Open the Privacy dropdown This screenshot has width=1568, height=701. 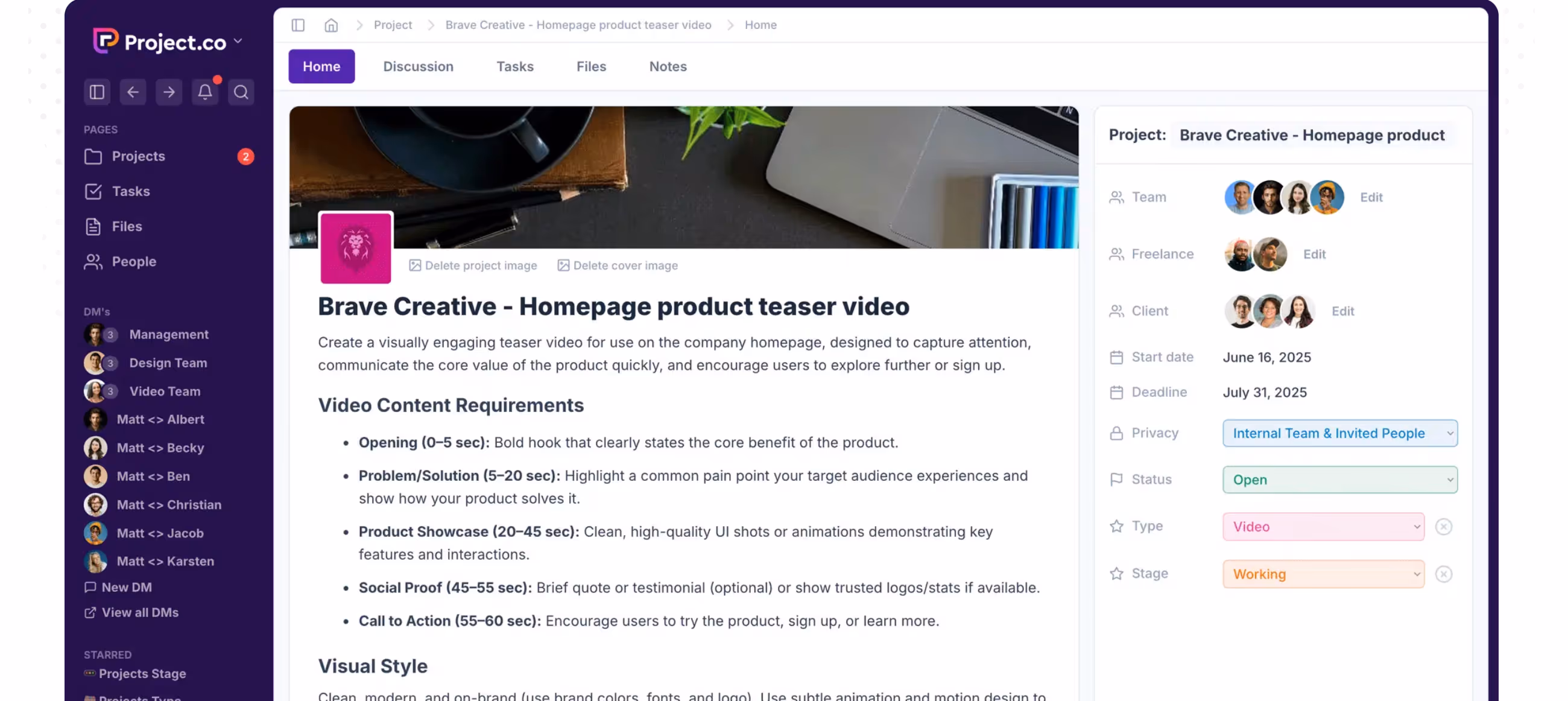(x=1340, y=433)
